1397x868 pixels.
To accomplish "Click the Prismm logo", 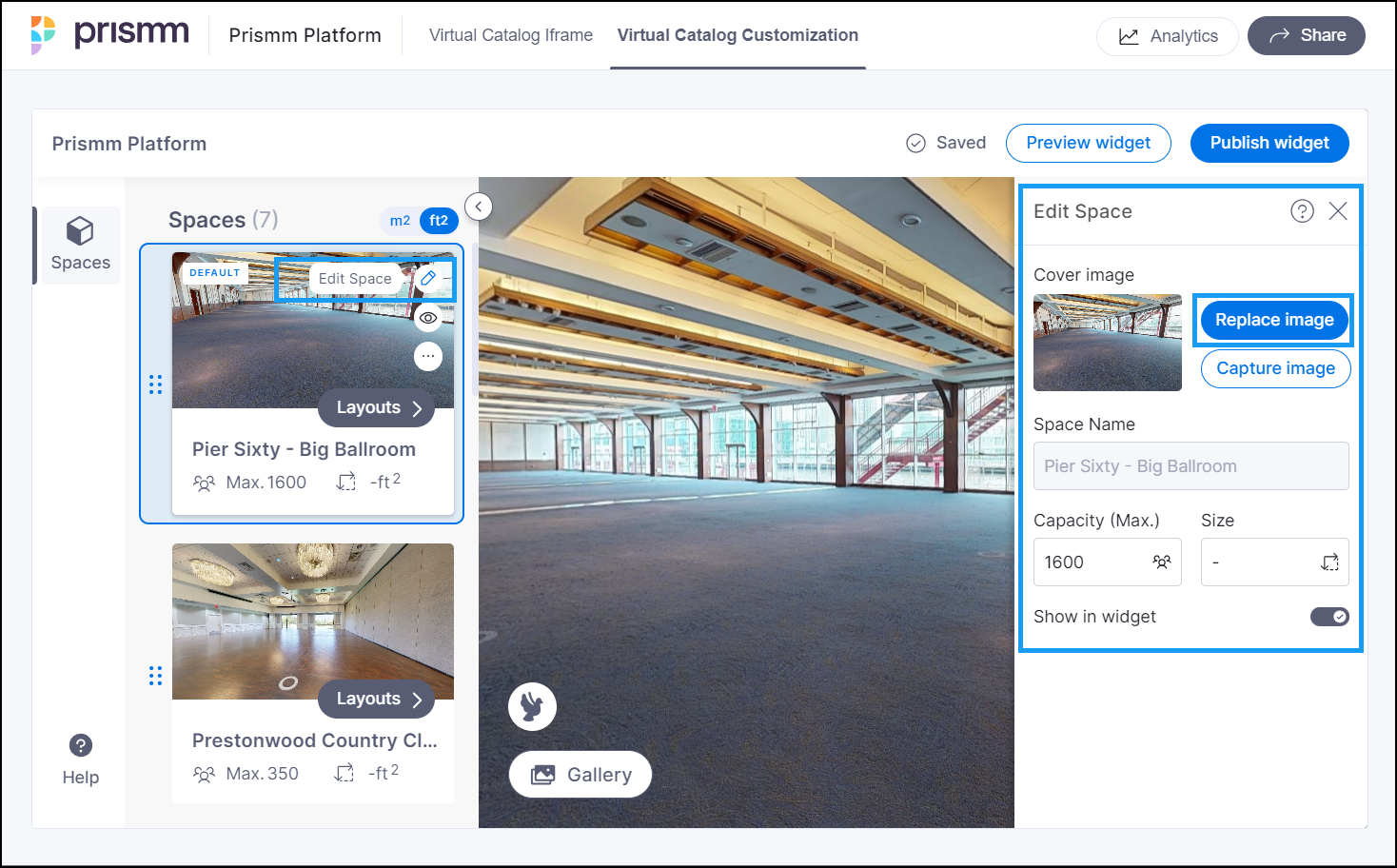I will pos(110,34).
